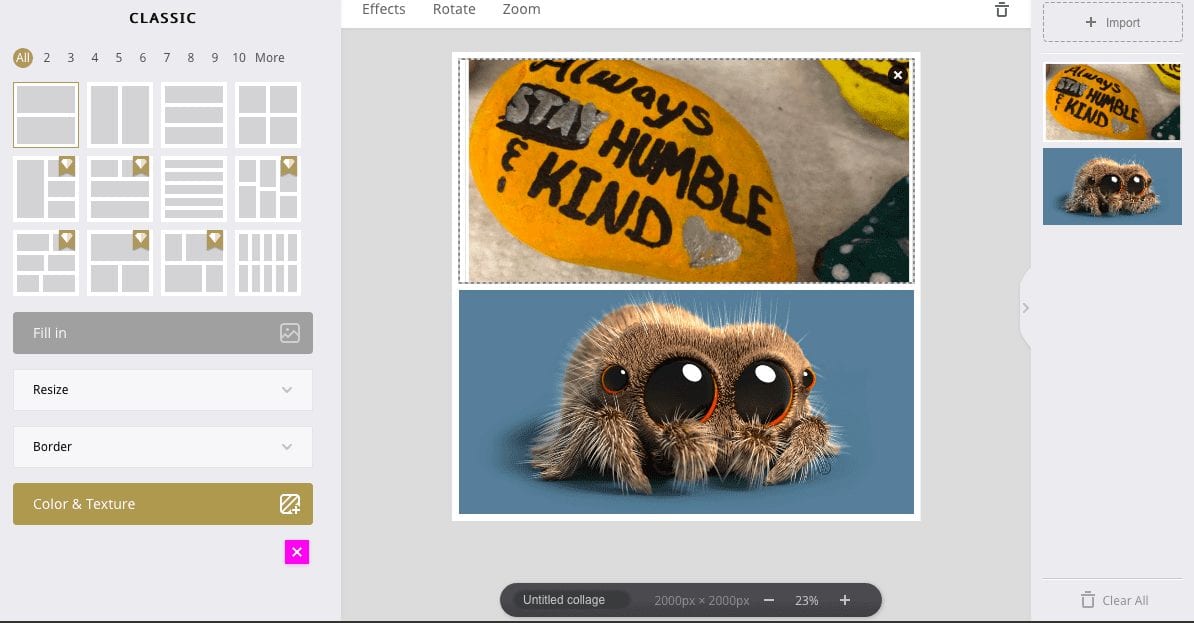Remove the rock photo using its X
Image resolution: width=1194 pixels, height=623 pixels.
898,75
